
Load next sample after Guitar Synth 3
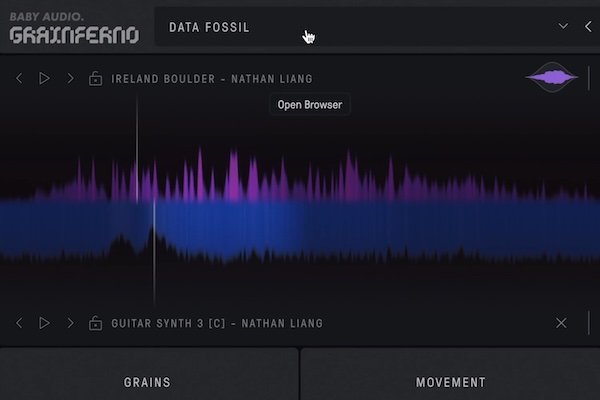tap(70, 323)
